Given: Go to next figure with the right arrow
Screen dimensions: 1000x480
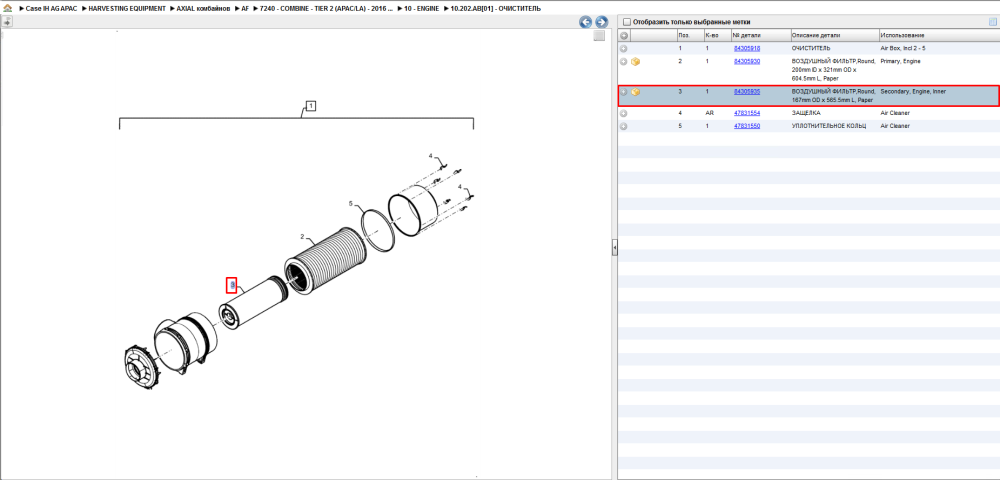Looking at the screenshot, I should 601,22.
